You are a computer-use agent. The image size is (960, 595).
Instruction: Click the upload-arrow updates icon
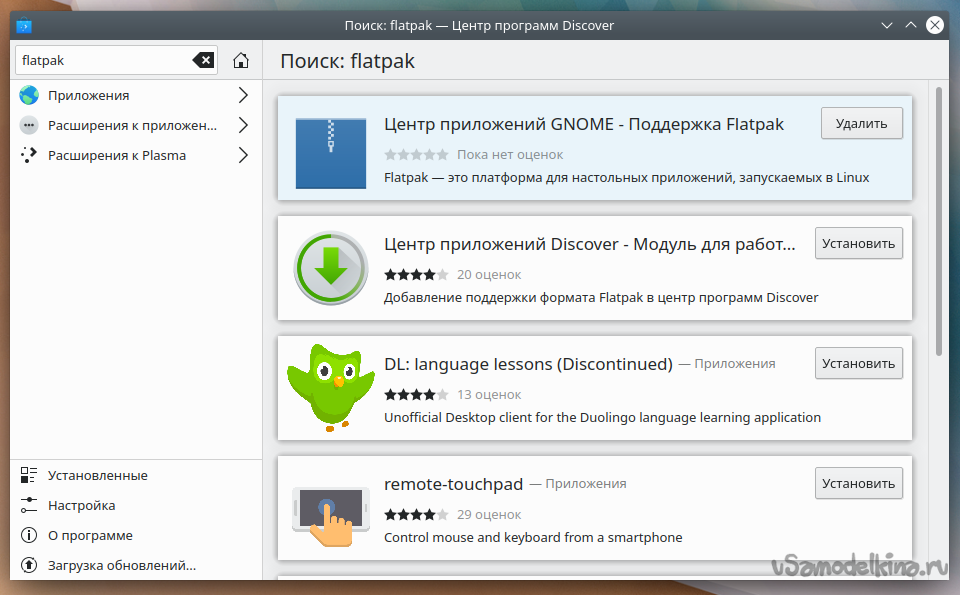click(29, 565)
